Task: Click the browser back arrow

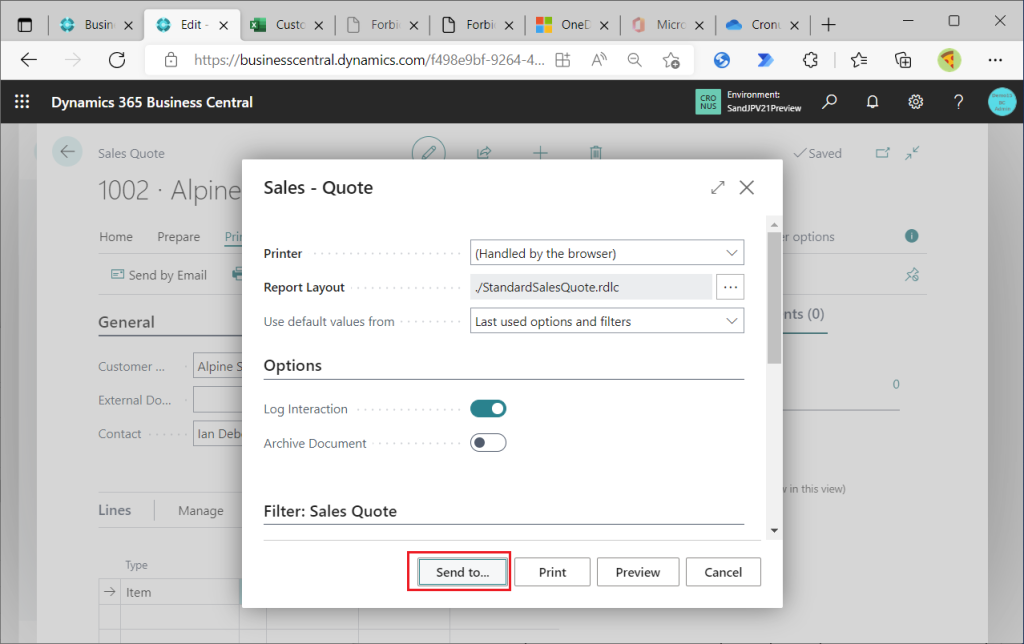Action: click(29, 60)
